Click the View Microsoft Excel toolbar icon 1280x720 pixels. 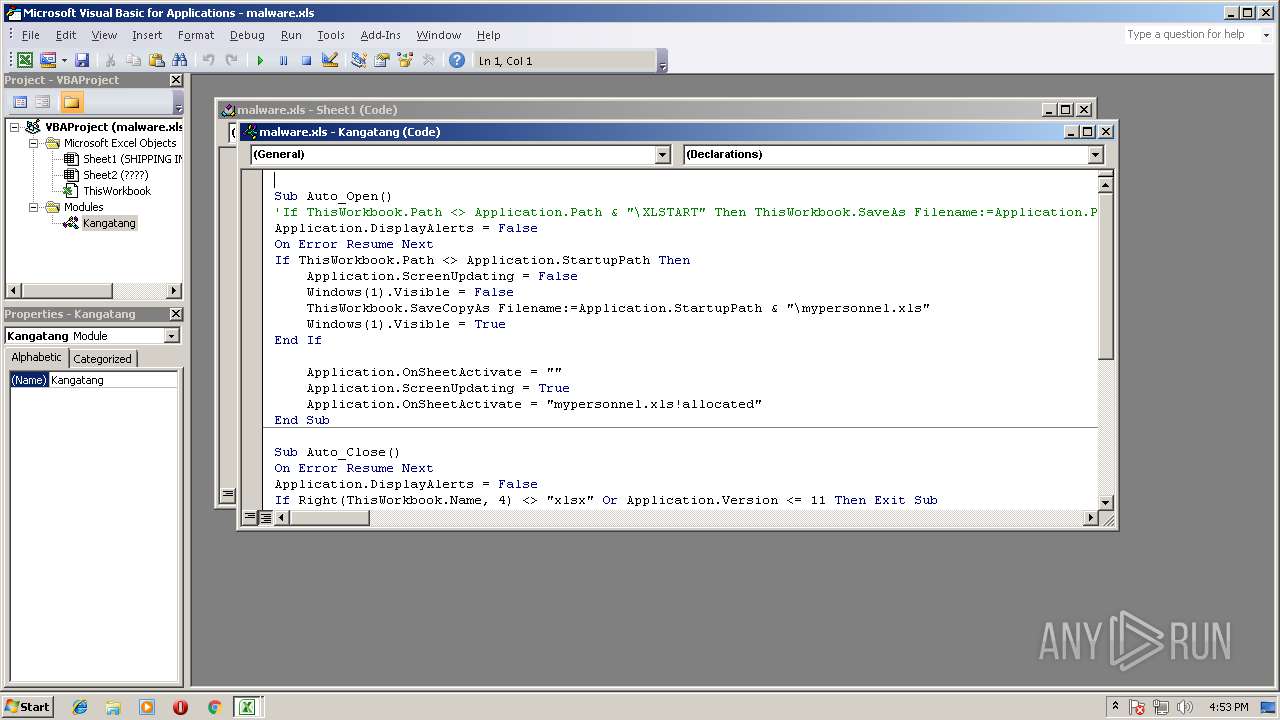(x=25, y=61)
